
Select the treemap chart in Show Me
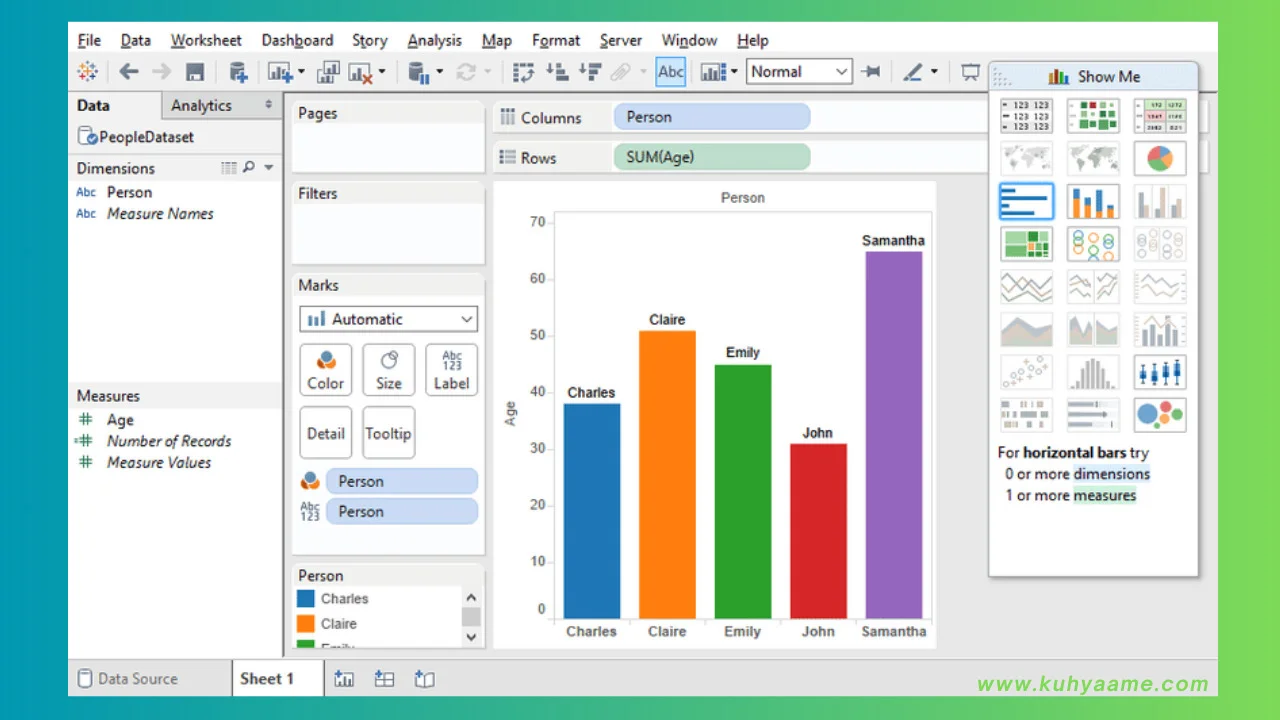tap(1026, 243)
